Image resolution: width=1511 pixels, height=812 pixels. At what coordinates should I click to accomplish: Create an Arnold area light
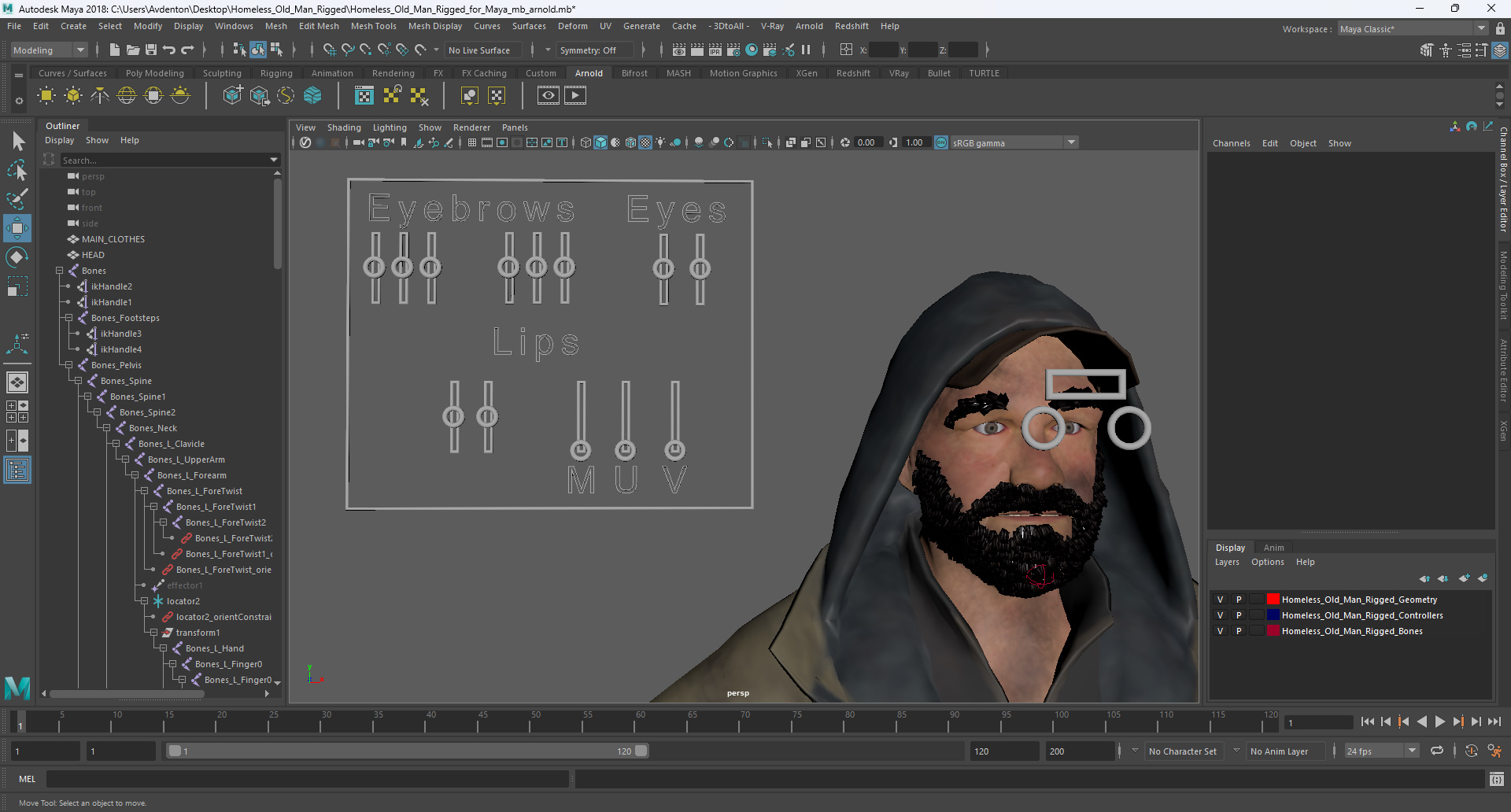coord(46,96)
